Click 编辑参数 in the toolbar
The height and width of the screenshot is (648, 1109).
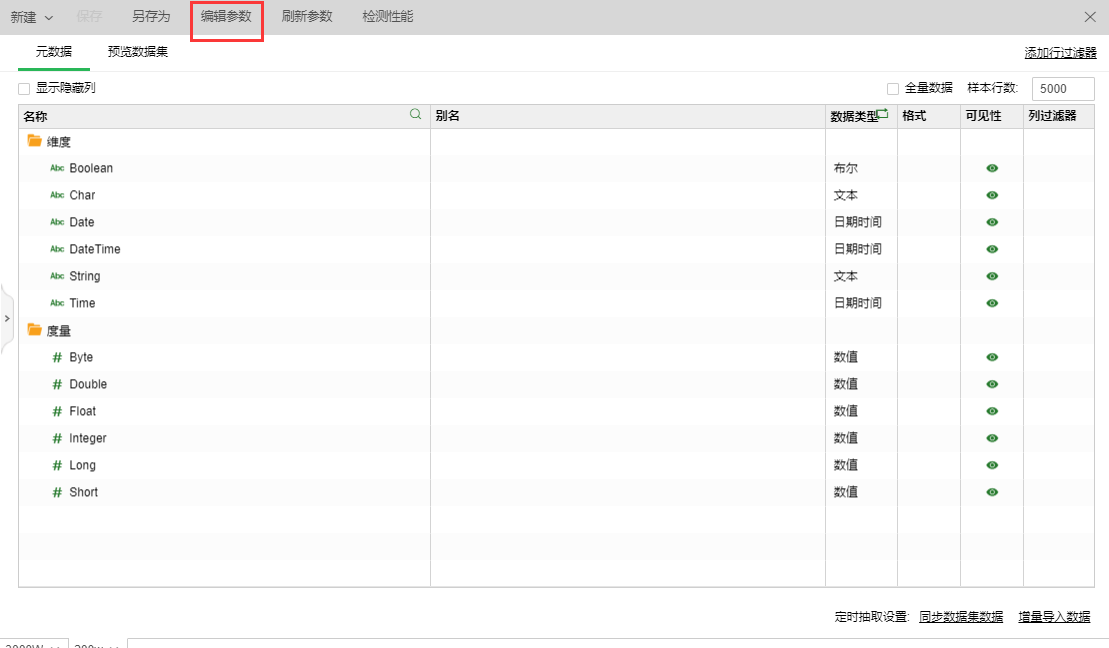coord(226,17)
